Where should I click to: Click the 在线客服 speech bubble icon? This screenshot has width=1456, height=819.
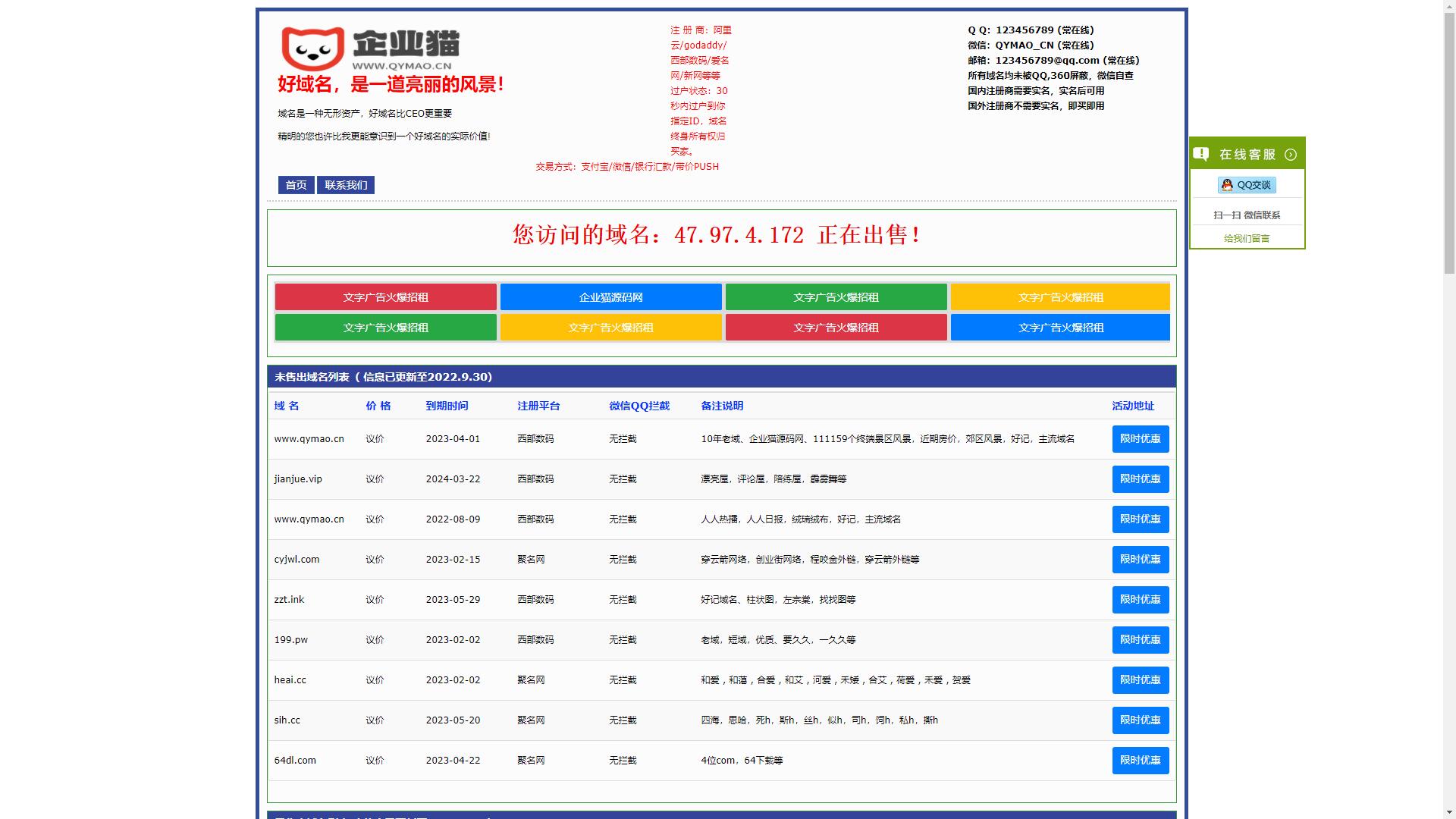1200,155
